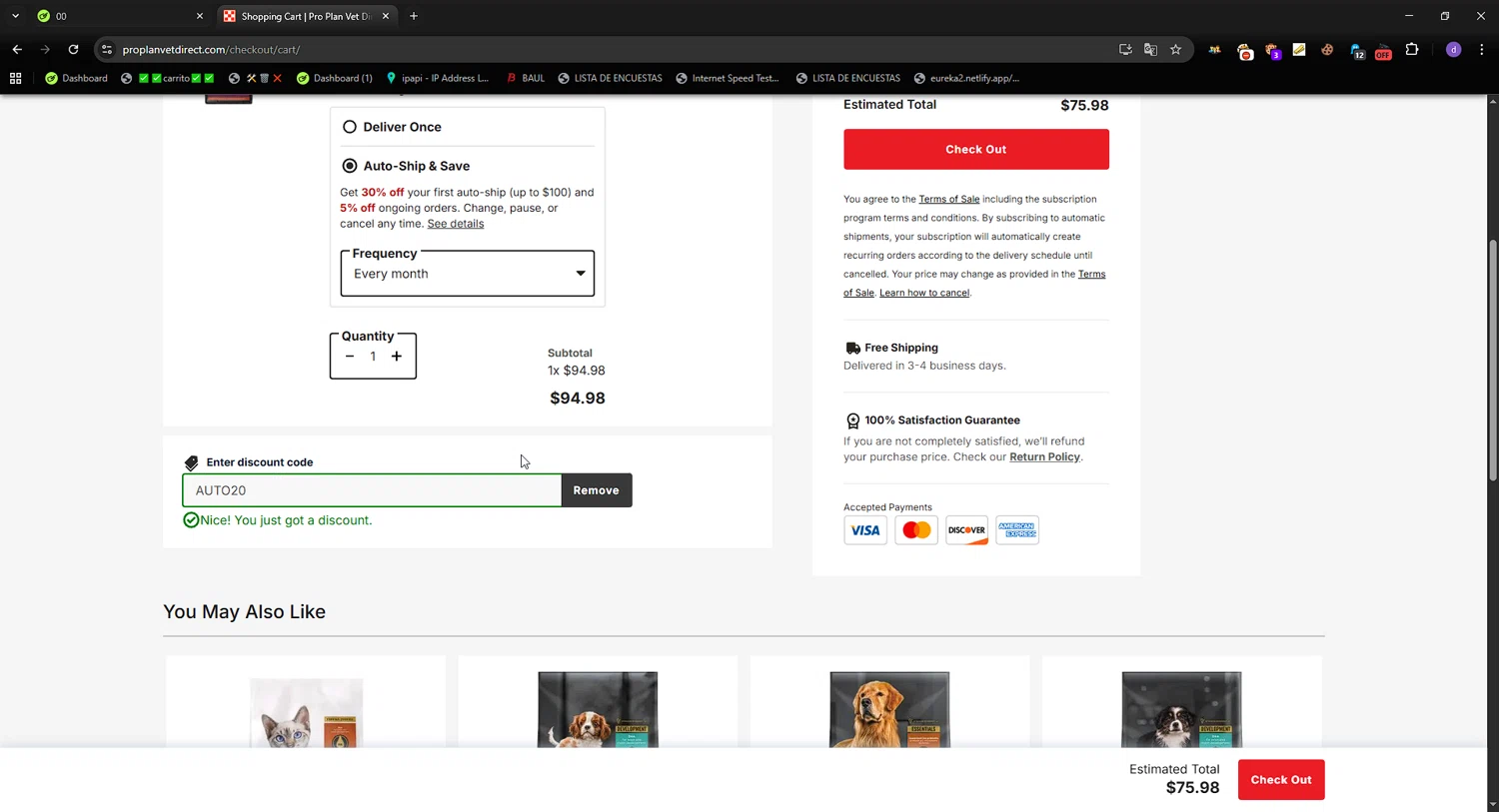Remove the AUTO20 discount code
Screen dimensions: 1499x812
597,490
